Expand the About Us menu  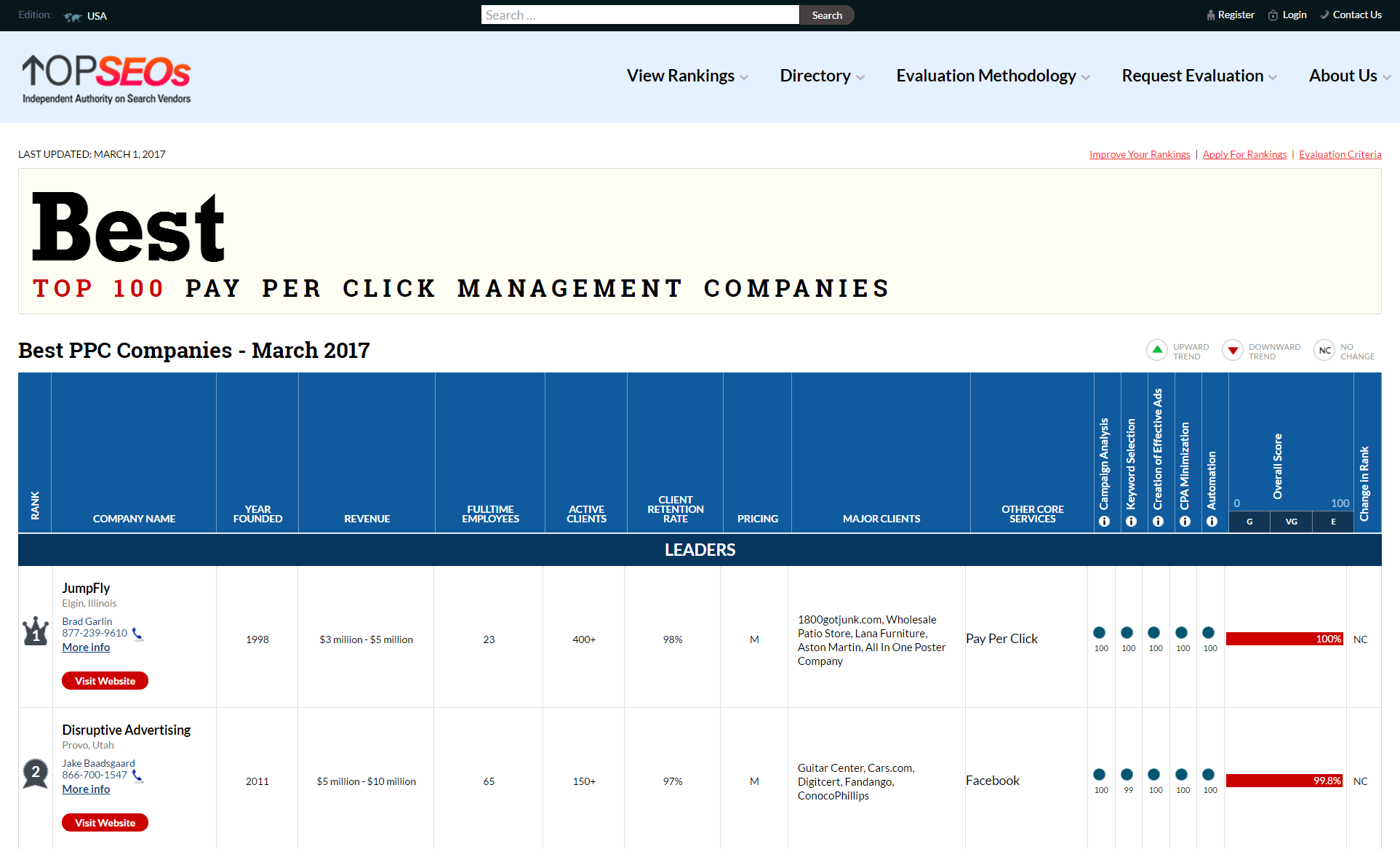[x=1350, y=76]
